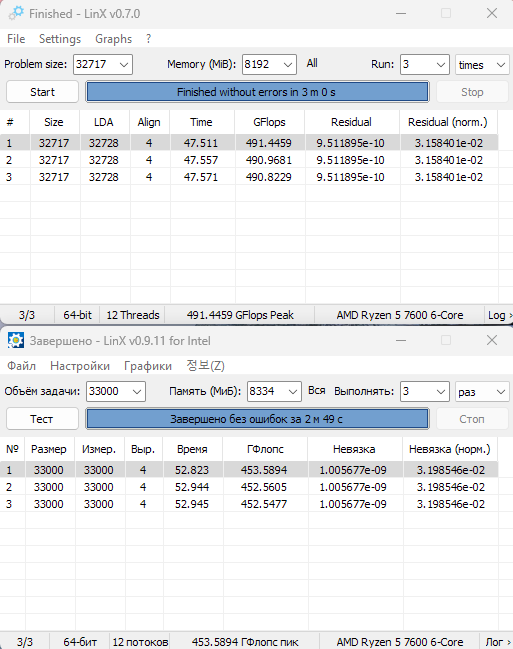The height and width of the screenshot is (649, 513).
Task: Click the LinX v0.9.11 gear title icon
Action: tap(16, 340)
